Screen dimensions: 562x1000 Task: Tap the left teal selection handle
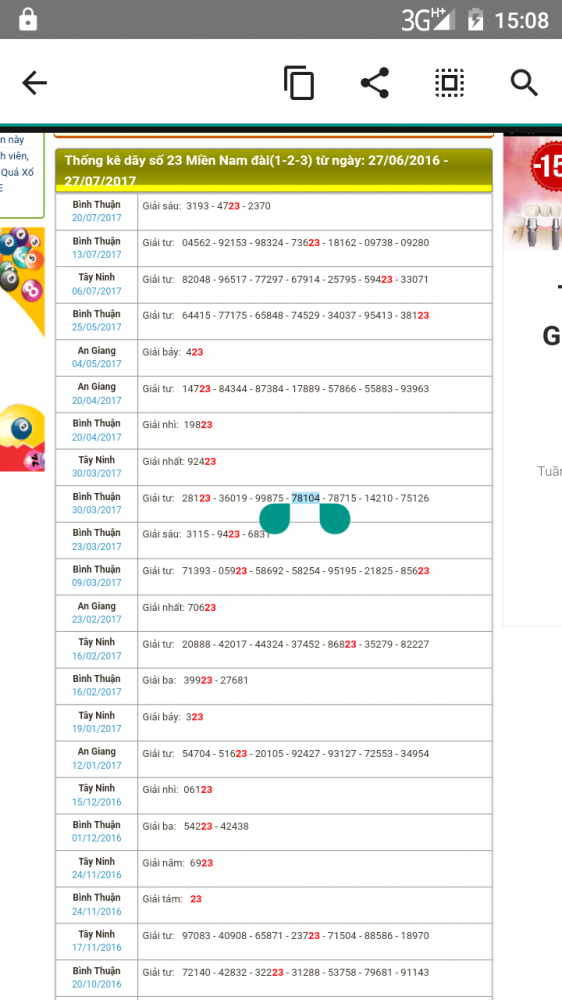[275, 518]
